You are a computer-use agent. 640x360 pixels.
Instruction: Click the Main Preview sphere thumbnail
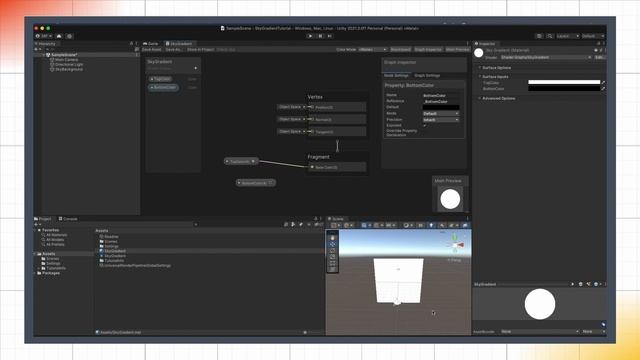(x=450, y=199)
